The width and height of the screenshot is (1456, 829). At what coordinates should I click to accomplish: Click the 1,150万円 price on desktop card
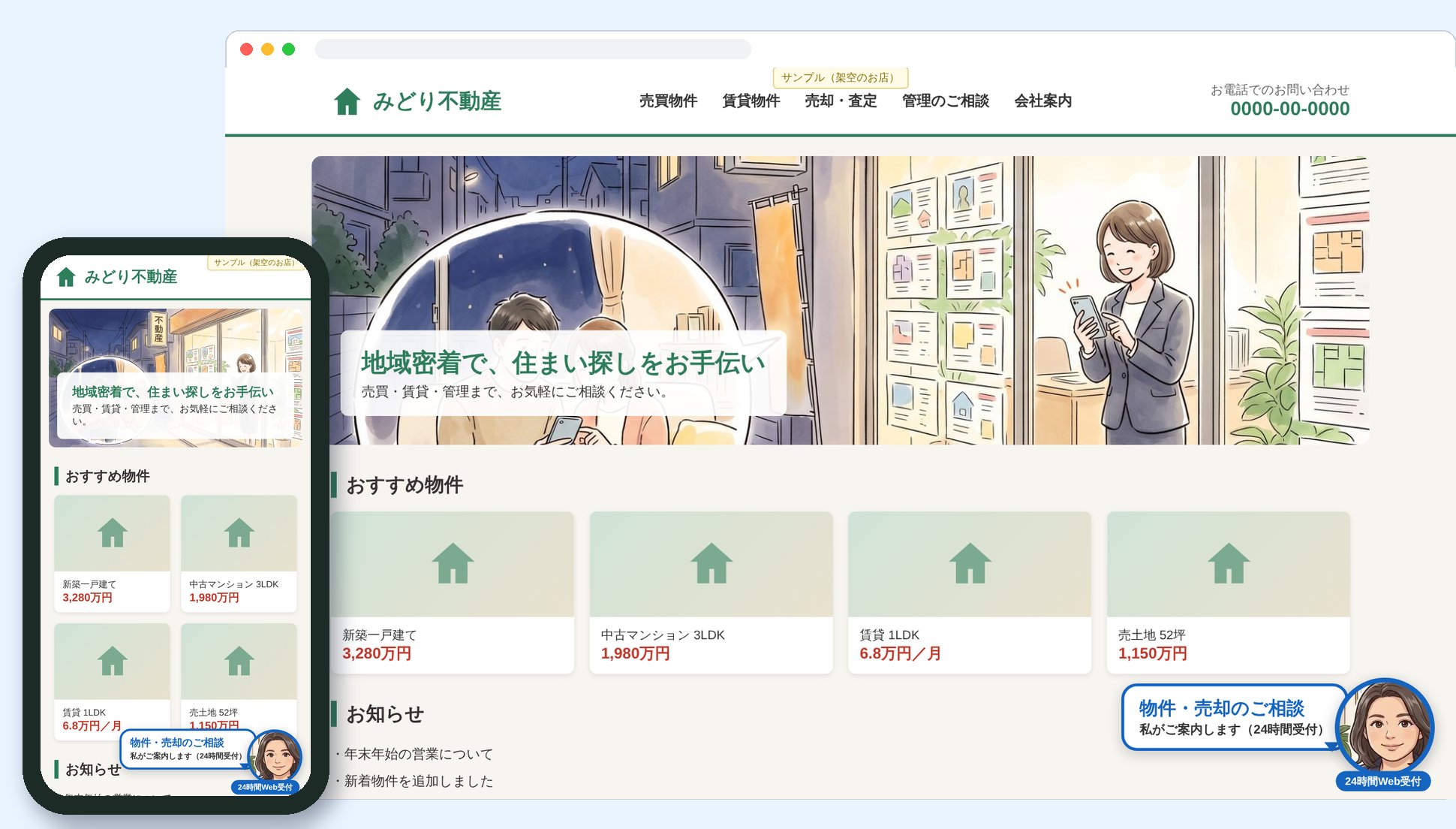coord(1152,654)
